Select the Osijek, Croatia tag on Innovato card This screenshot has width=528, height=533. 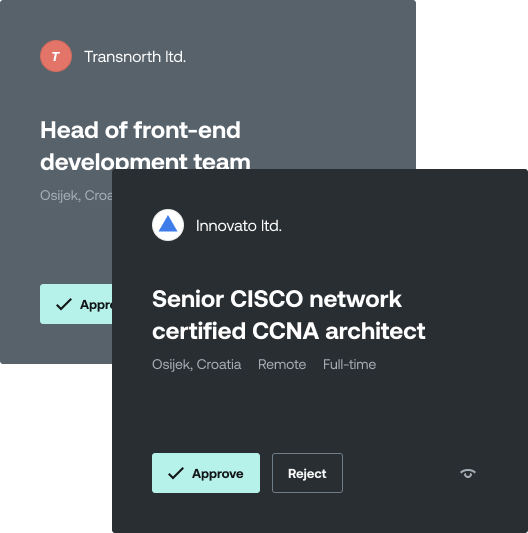click(x=197, y=364)
